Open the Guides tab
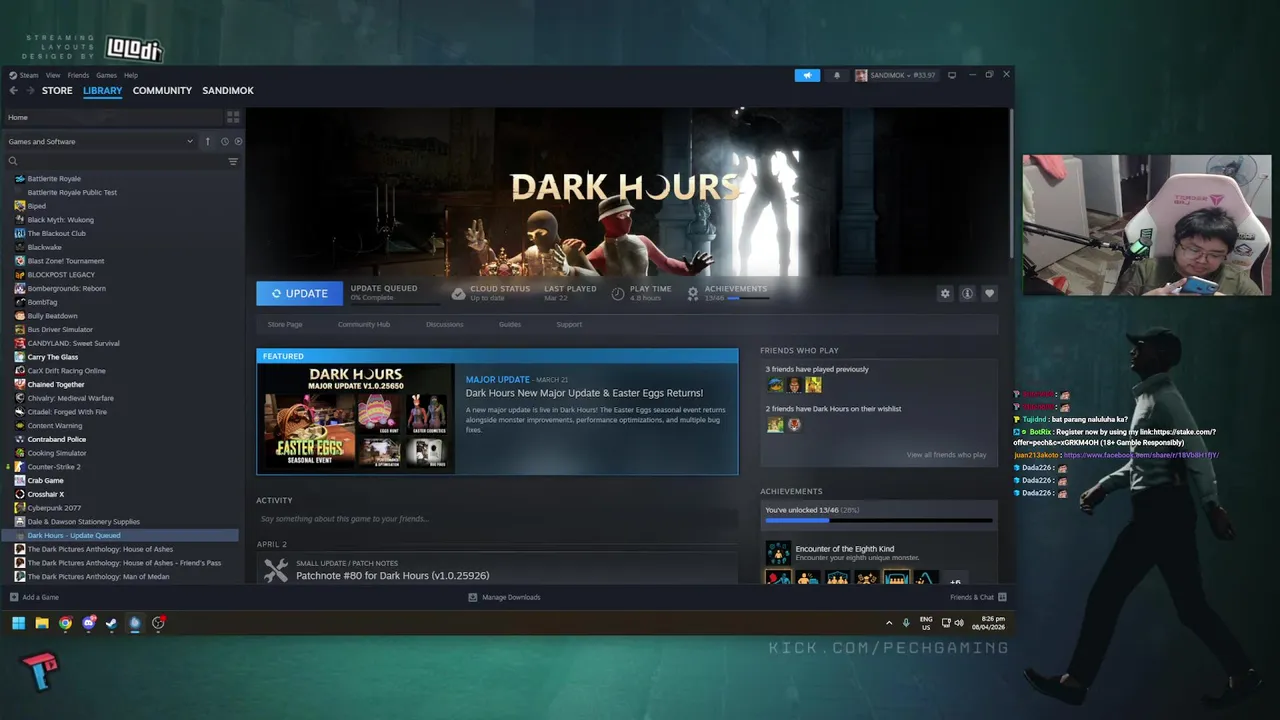Image resolution: width=1280 pixels, height=720 pixels. pos(510,324)
